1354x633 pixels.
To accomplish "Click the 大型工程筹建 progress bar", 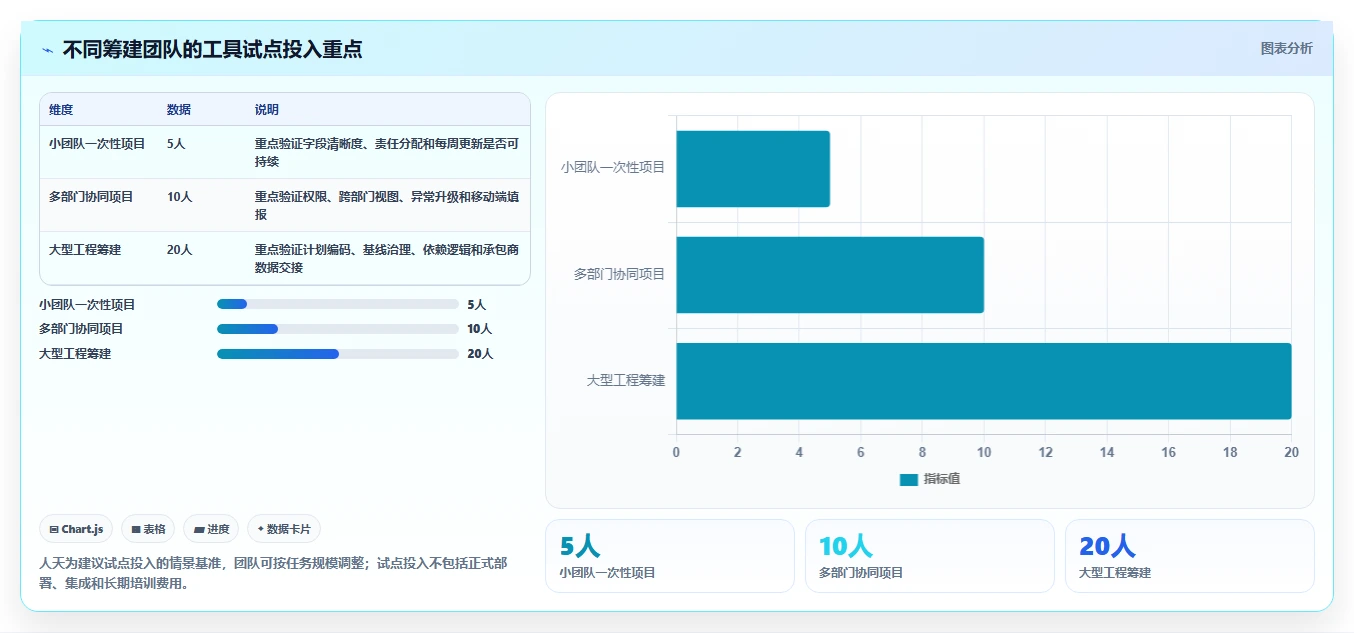I will pyautogui.click(x=338, y=353).
